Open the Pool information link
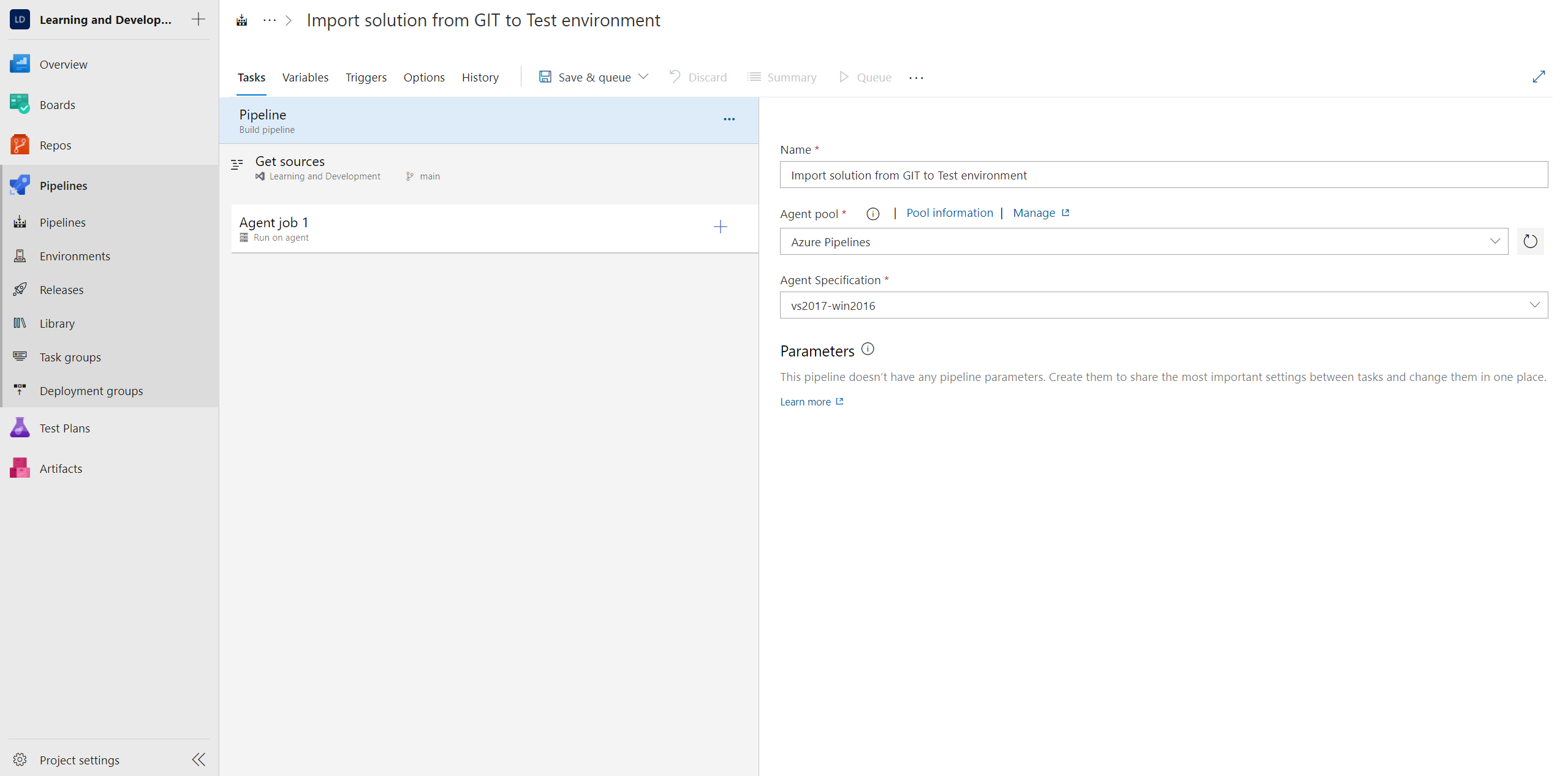This screenshot has height=776, width=1568. coord(949,213)
